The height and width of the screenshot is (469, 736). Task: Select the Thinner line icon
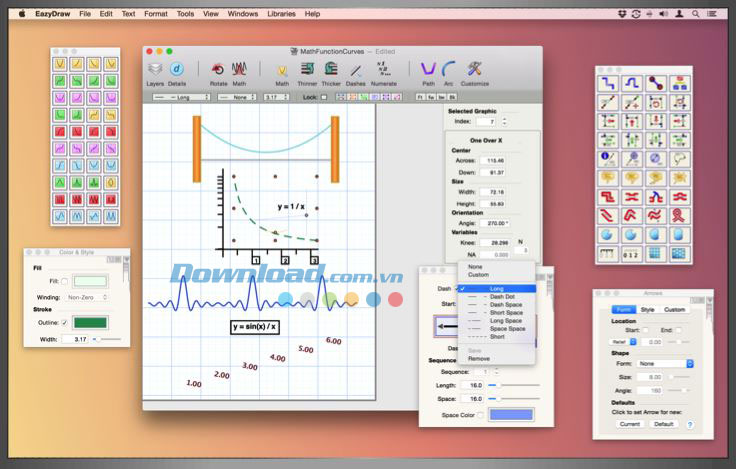click(307, 69)
